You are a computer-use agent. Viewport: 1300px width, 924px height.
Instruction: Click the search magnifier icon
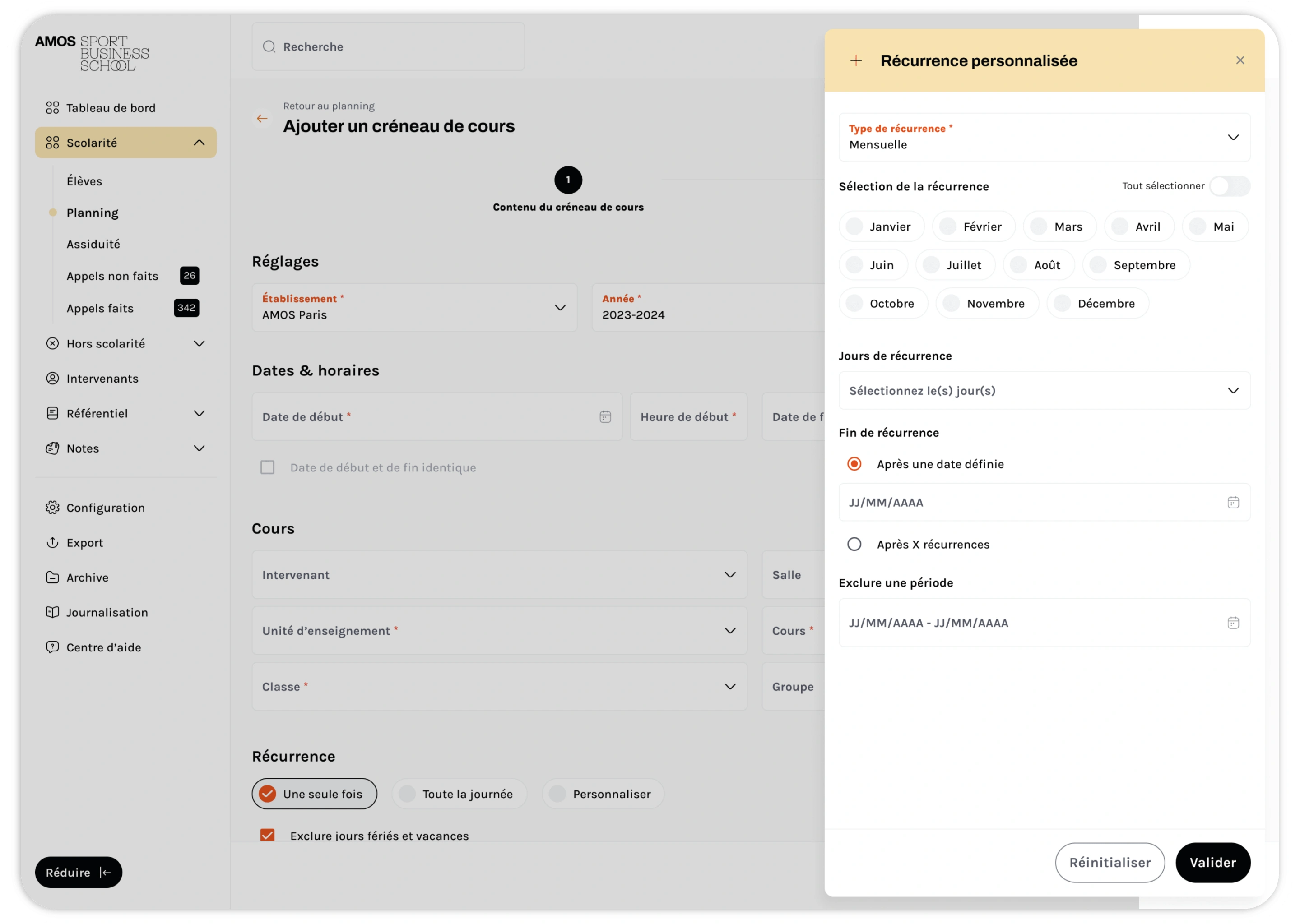[269, 46]
